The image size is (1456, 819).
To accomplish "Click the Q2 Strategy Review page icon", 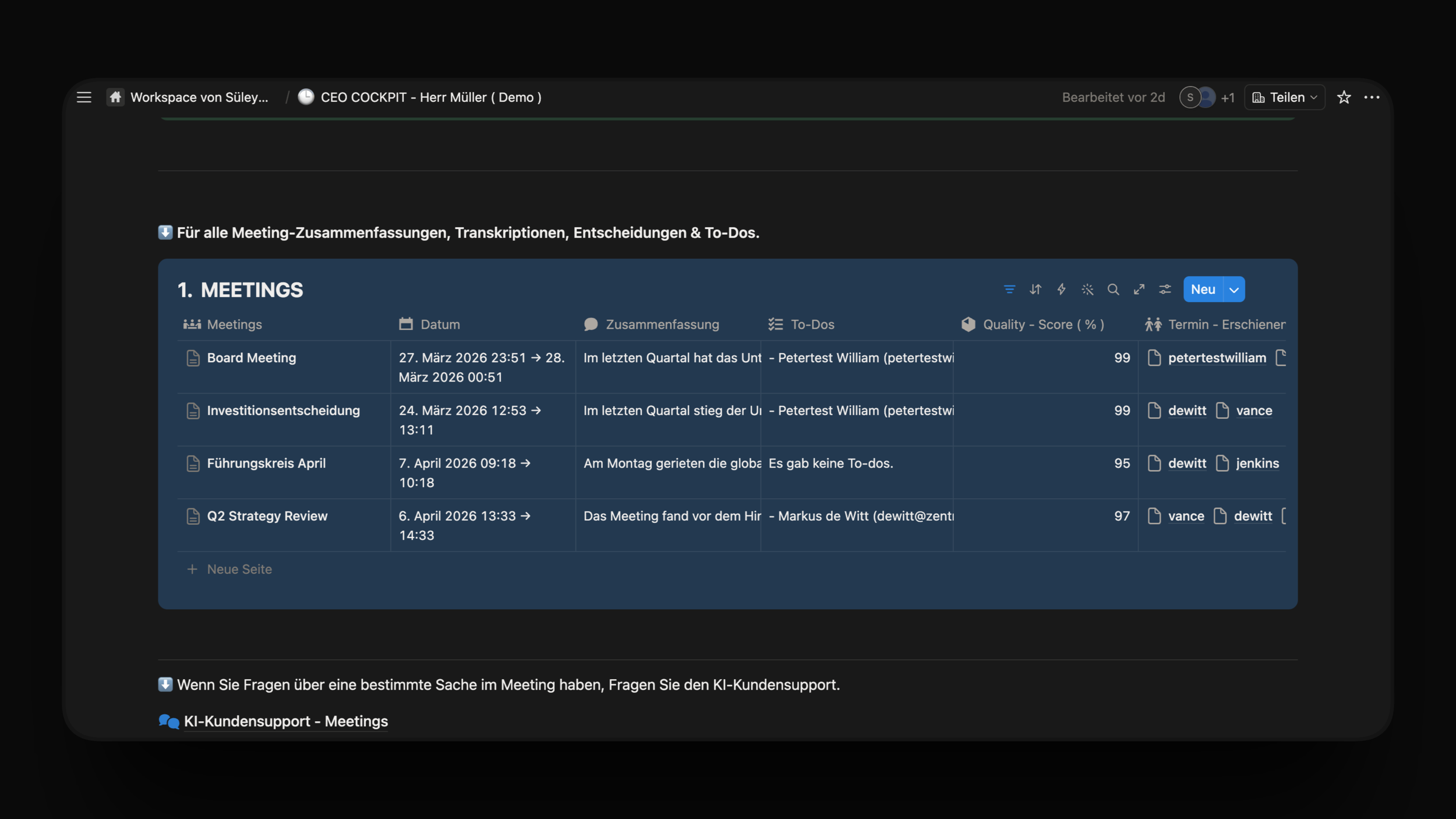I will (193, 516).
